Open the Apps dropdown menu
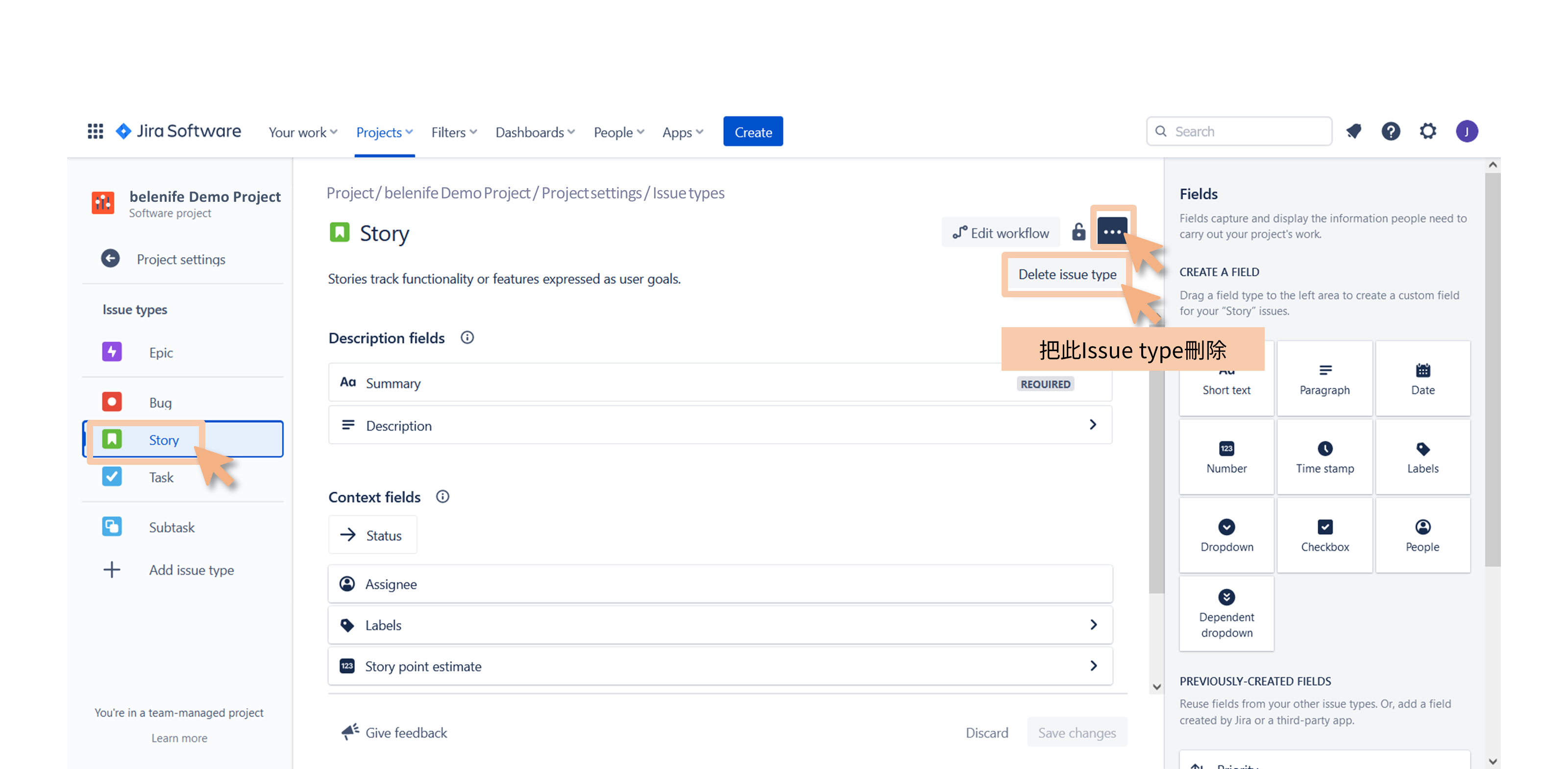Image resolution: width=1568 pixels, height=769 pixels. [683, 132]
